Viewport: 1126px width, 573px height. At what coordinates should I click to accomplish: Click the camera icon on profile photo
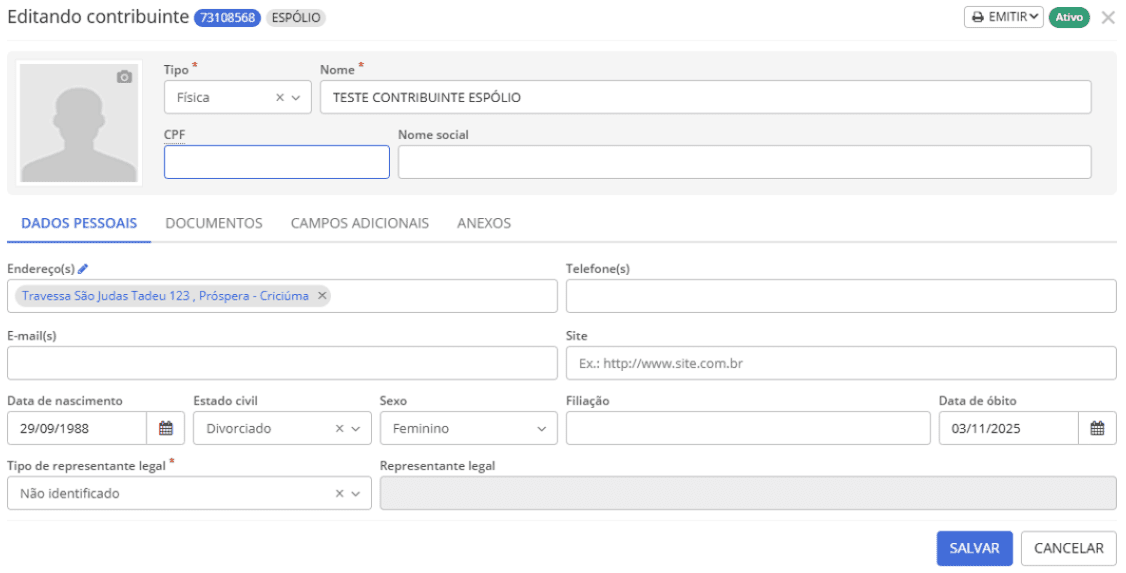pos(124,77)
